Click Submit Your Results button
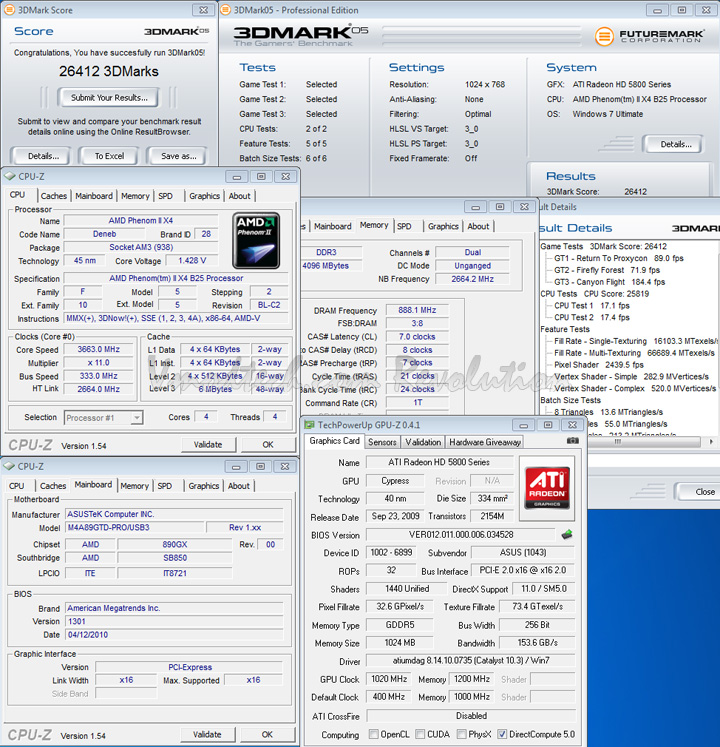Image resolution: width=720 pixels, height=747 pixels. point(109,98)
